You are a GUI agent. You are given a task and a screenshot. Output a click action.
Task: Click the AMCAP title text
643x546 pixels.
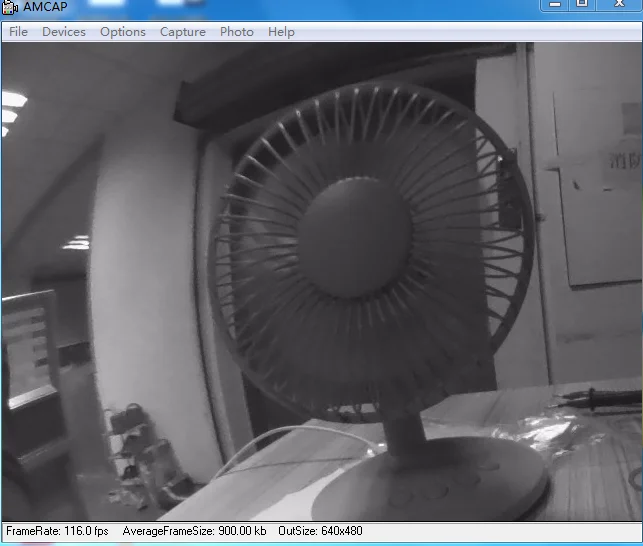46,7
